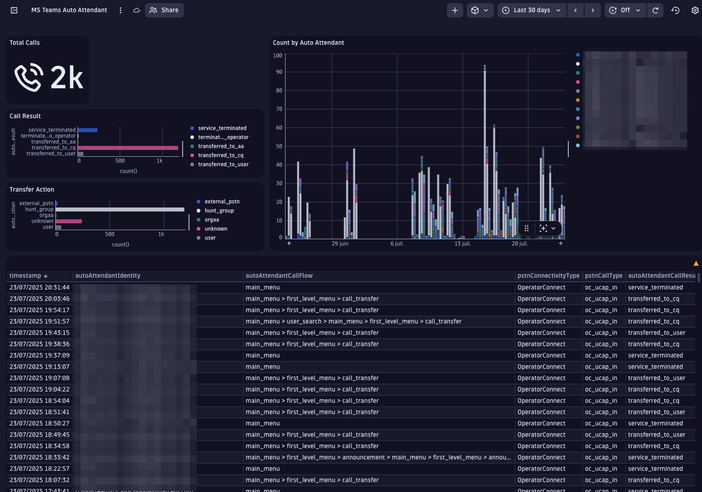
Task: Click the drag handle on the chart toolbar
Action: (x=527, y=228)
